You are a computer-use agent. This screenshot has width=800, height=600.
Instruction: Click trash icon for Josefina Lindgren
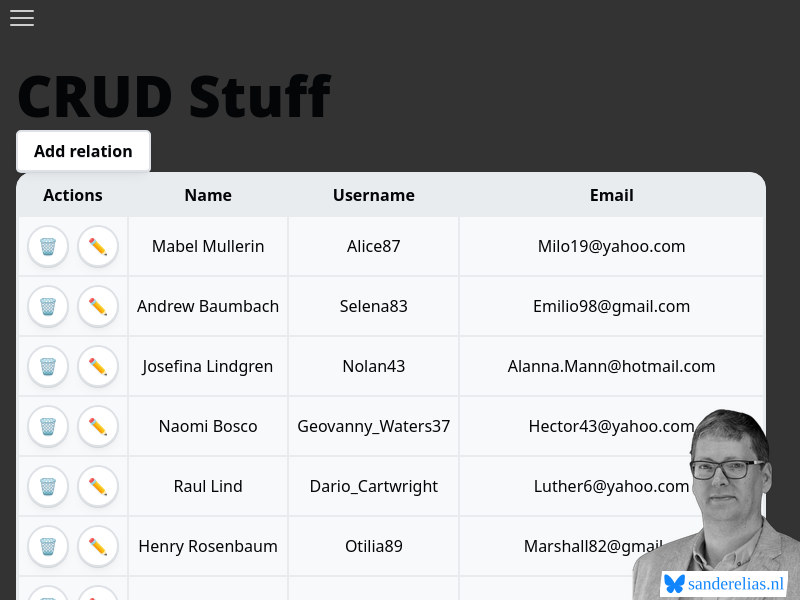click(48, 367)
